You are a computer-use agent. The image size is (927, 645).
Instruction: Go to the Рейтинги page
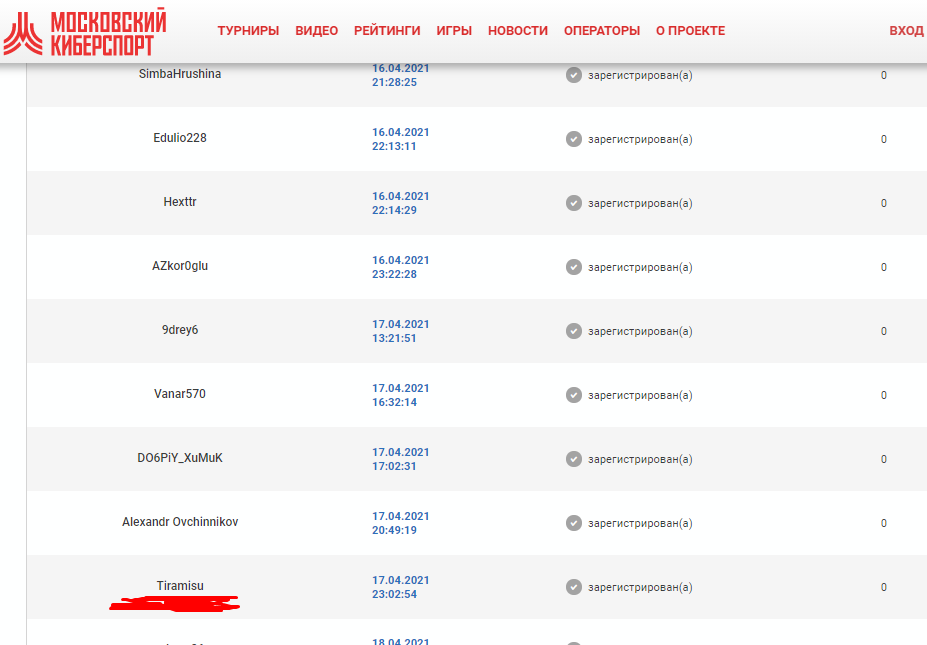(387, 31)
